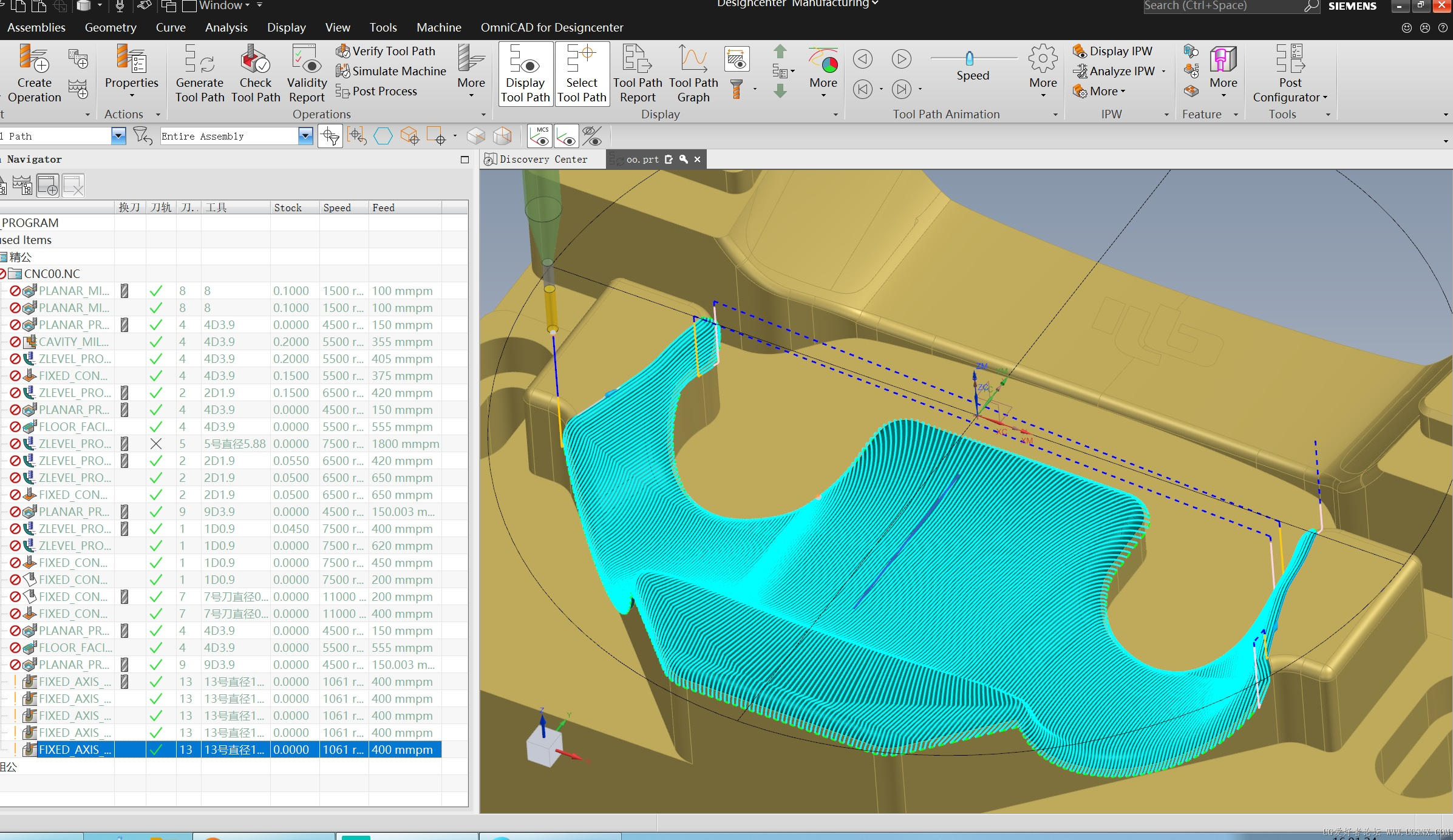1453x840 pixels.
Task: Open Tool Path Animation More options
Action: click(1043, 72)
